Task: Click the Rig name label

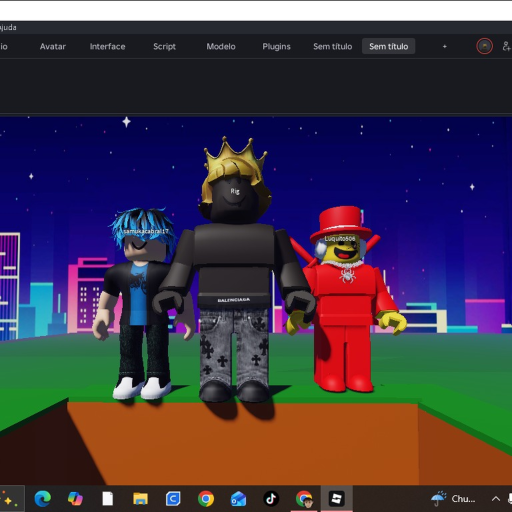Action: click(x=235, y=191)
